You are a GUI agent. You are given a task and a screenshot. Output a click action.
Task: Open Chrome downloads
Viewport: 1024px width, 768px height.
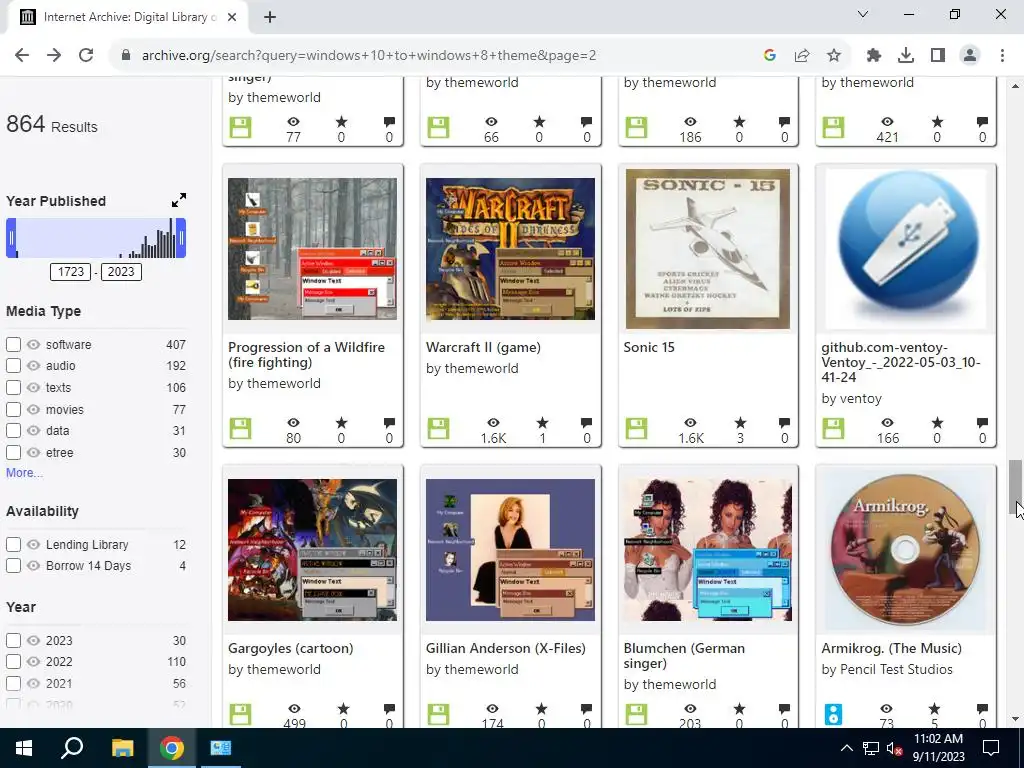(906, 56)
